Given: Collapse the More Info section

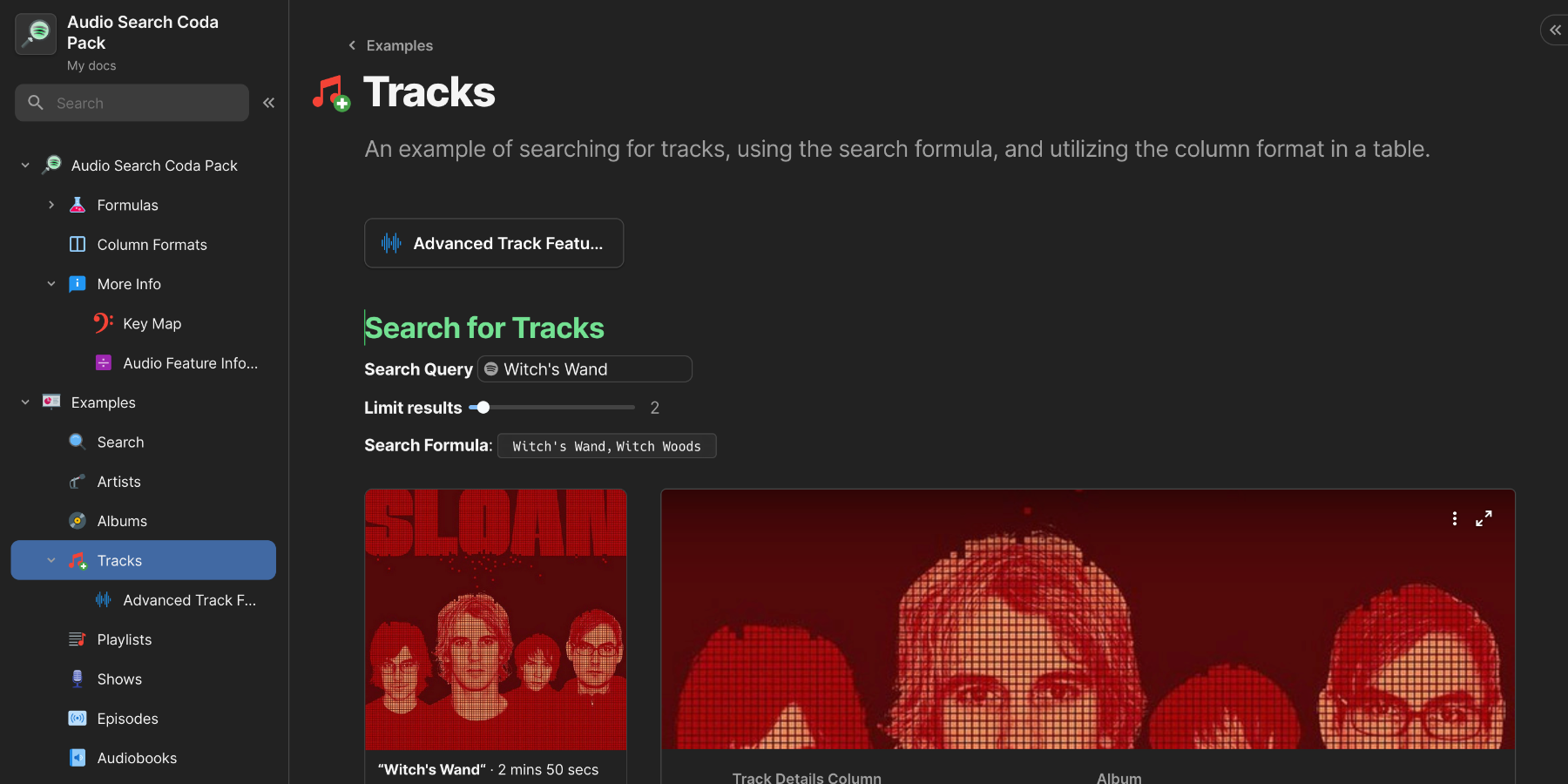Looking at the screenshot, I should [x=51, y=283].
